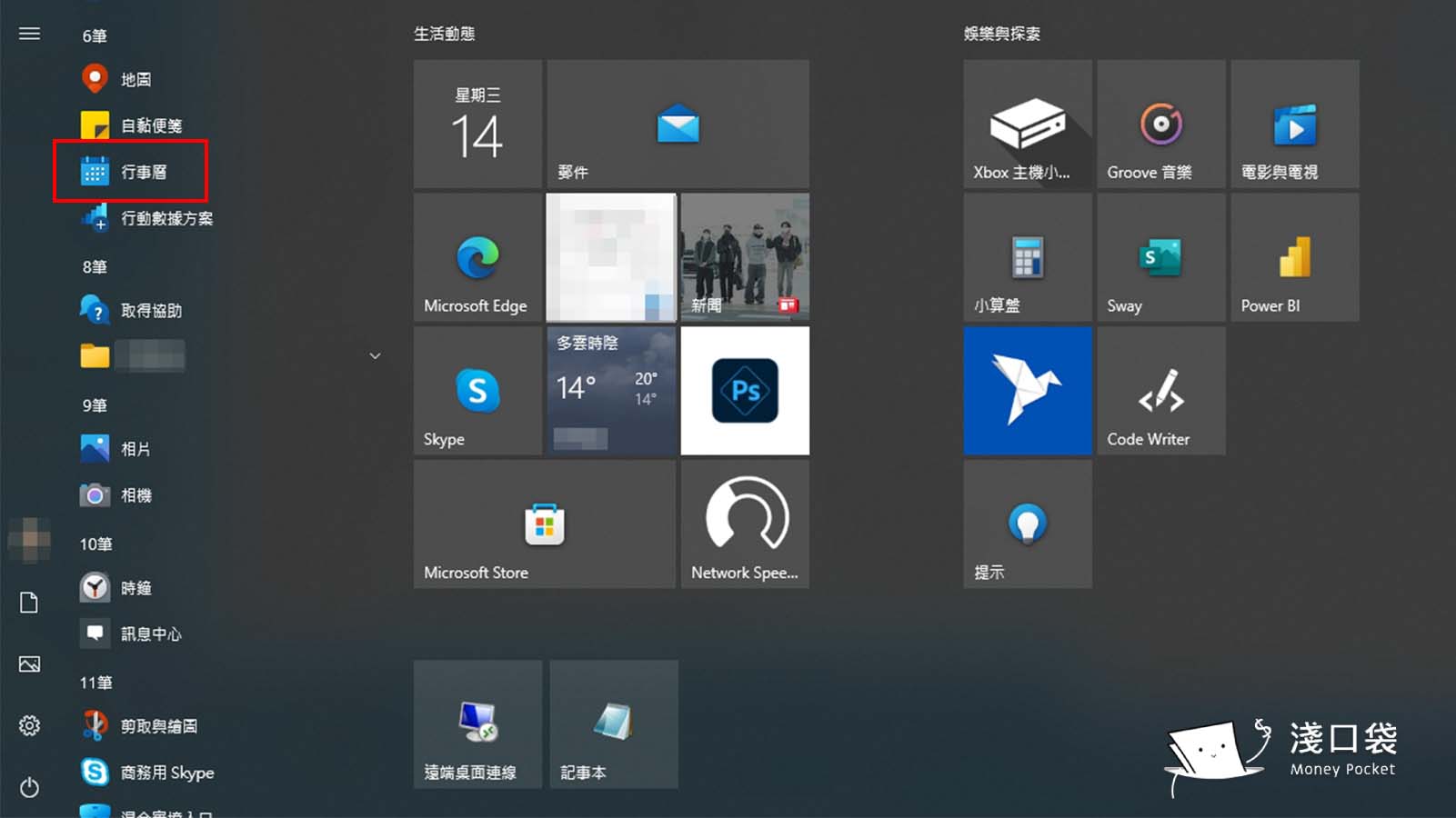Image resolution: width=1456 pixels, height=818 pixels.
Task: Click the 生活動態 group title
Action: pyautogui.click(x=444, y=34)
